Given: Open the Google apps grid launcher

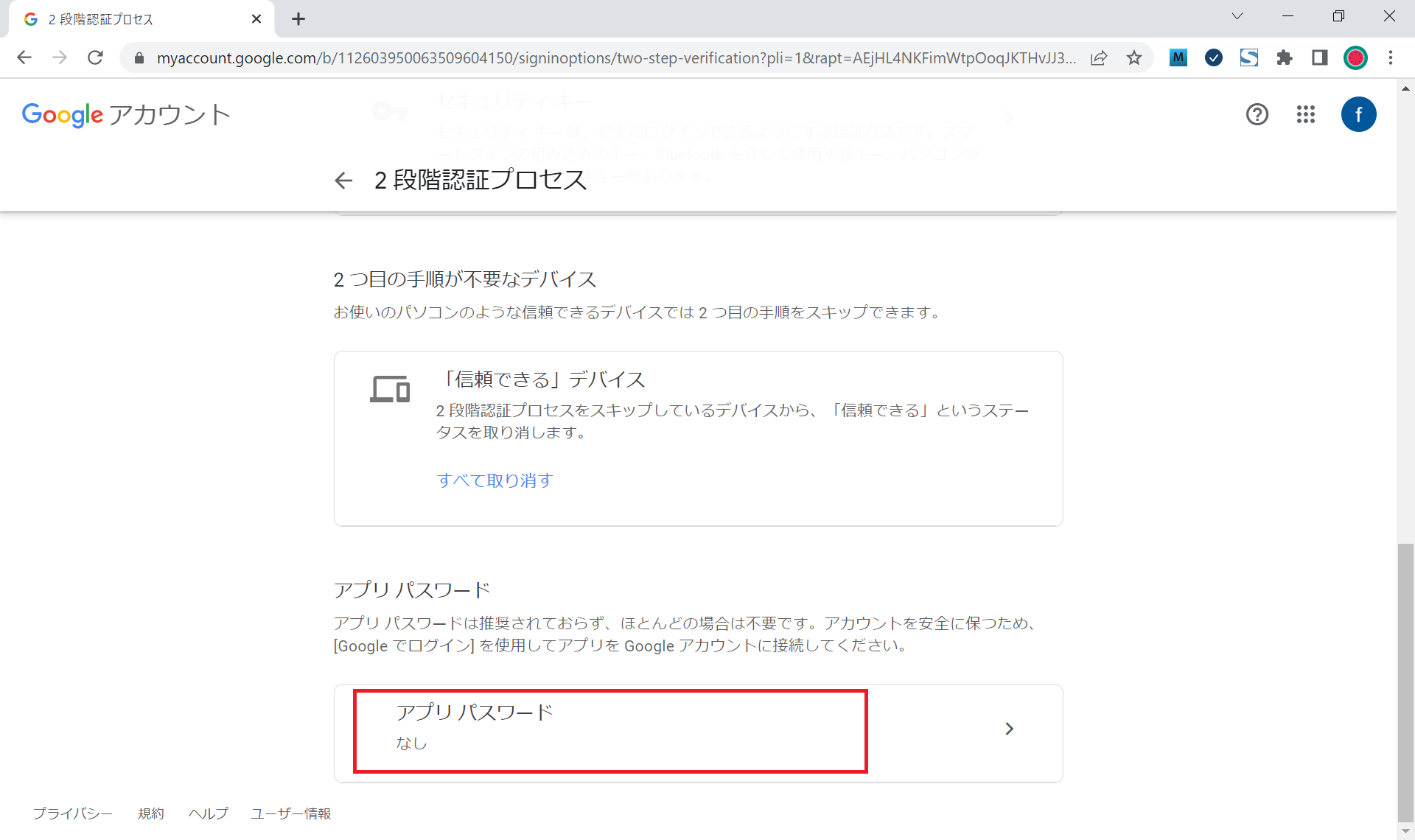Looking at the screenshot, I should click(1306, 114).
